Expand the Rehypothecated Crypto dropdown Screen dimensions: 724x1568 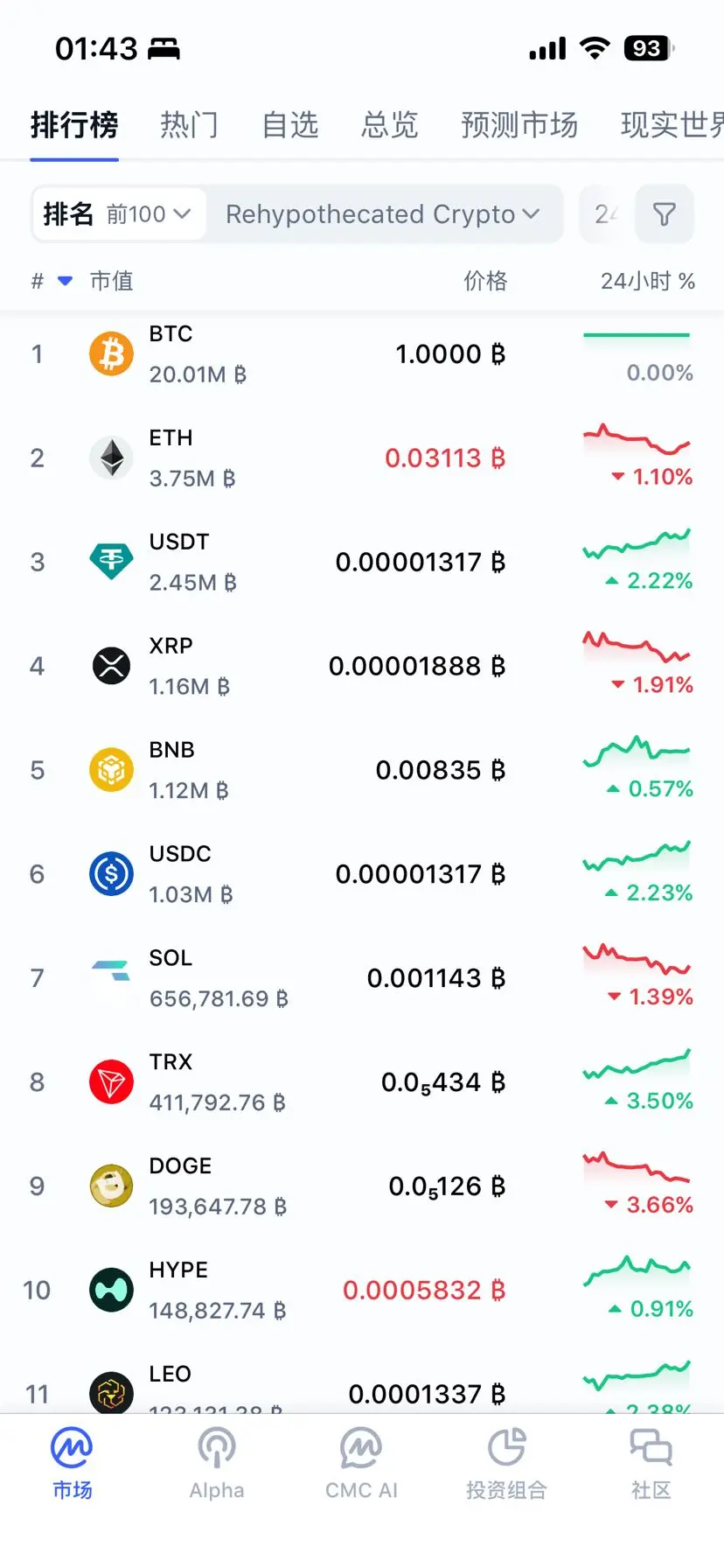383,213
